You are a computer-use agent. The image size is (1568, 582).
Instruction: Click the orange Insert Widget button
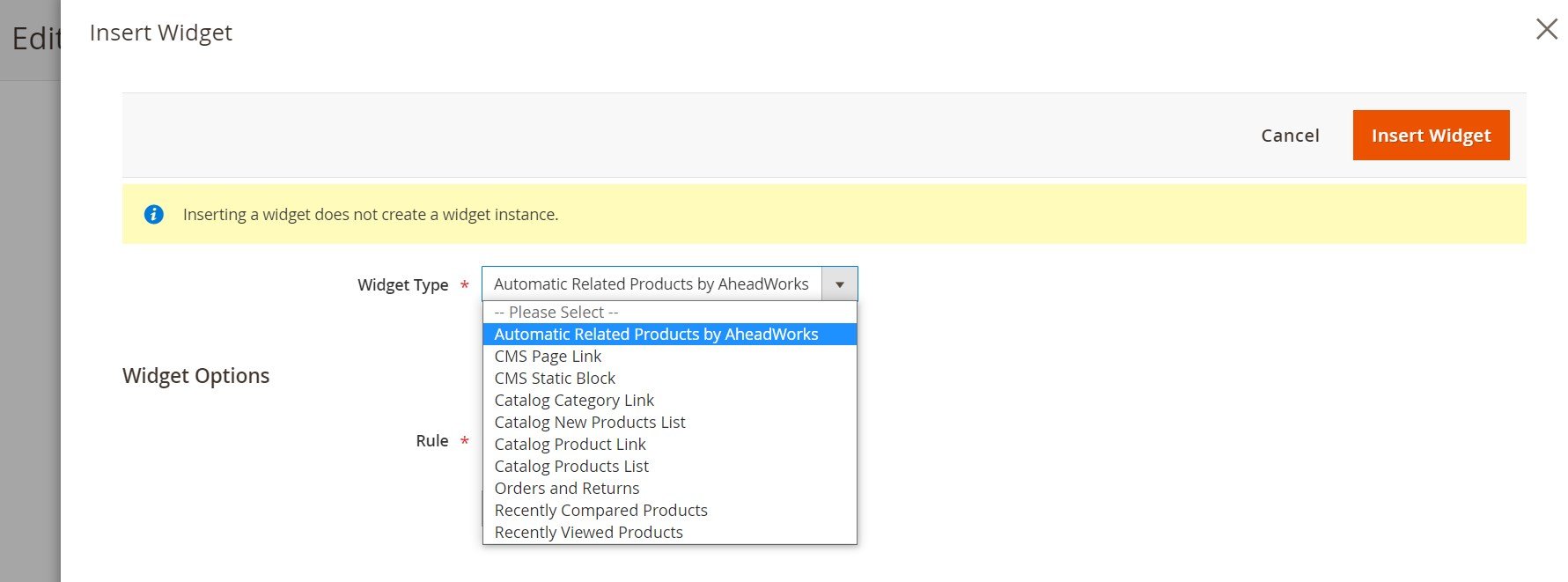1431,136
